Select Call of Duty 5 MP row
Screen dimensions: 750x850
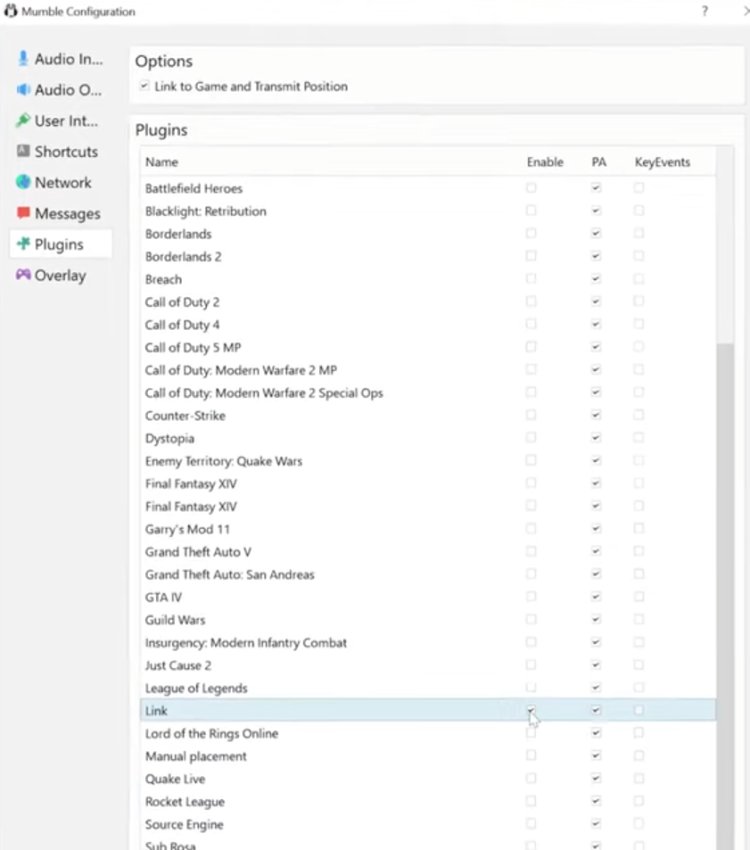click(428, 347)
